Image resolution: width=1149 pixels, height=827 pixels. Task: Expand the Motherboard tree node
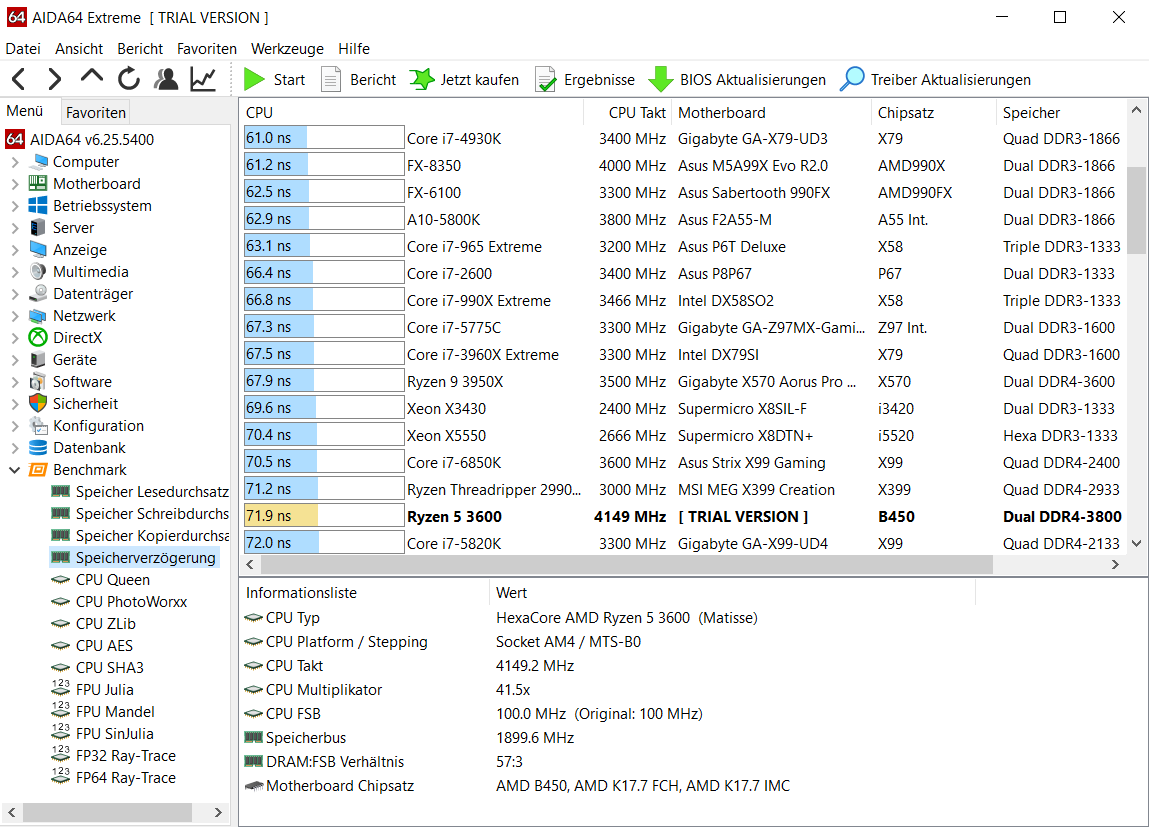coord(15,184)
